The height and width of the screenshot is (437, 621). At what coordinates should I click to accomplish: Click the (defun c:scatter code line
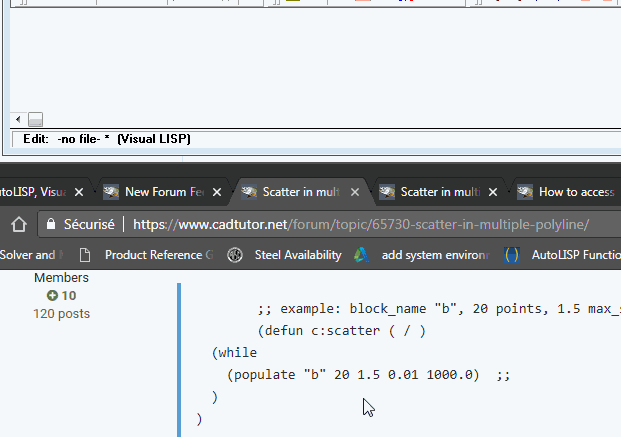(341, 331)
